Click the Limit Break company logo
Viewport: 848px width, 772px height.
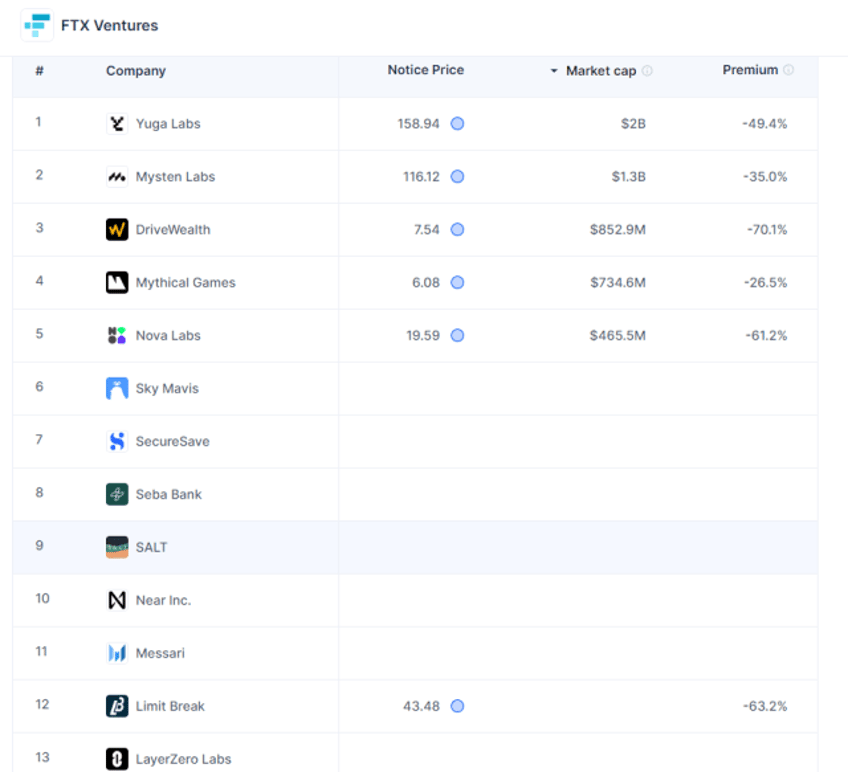(x=117, y=706)
